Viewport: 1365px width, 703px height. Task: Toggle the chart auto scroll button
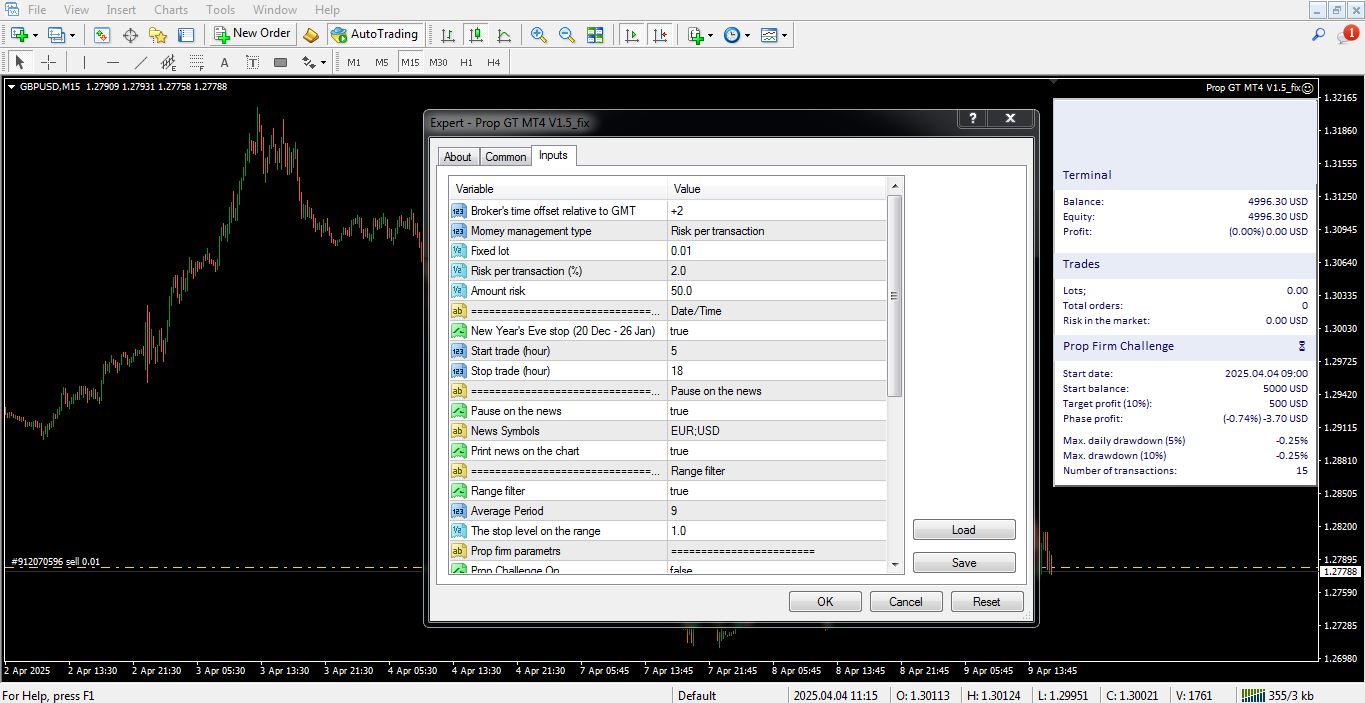point(631,35)
